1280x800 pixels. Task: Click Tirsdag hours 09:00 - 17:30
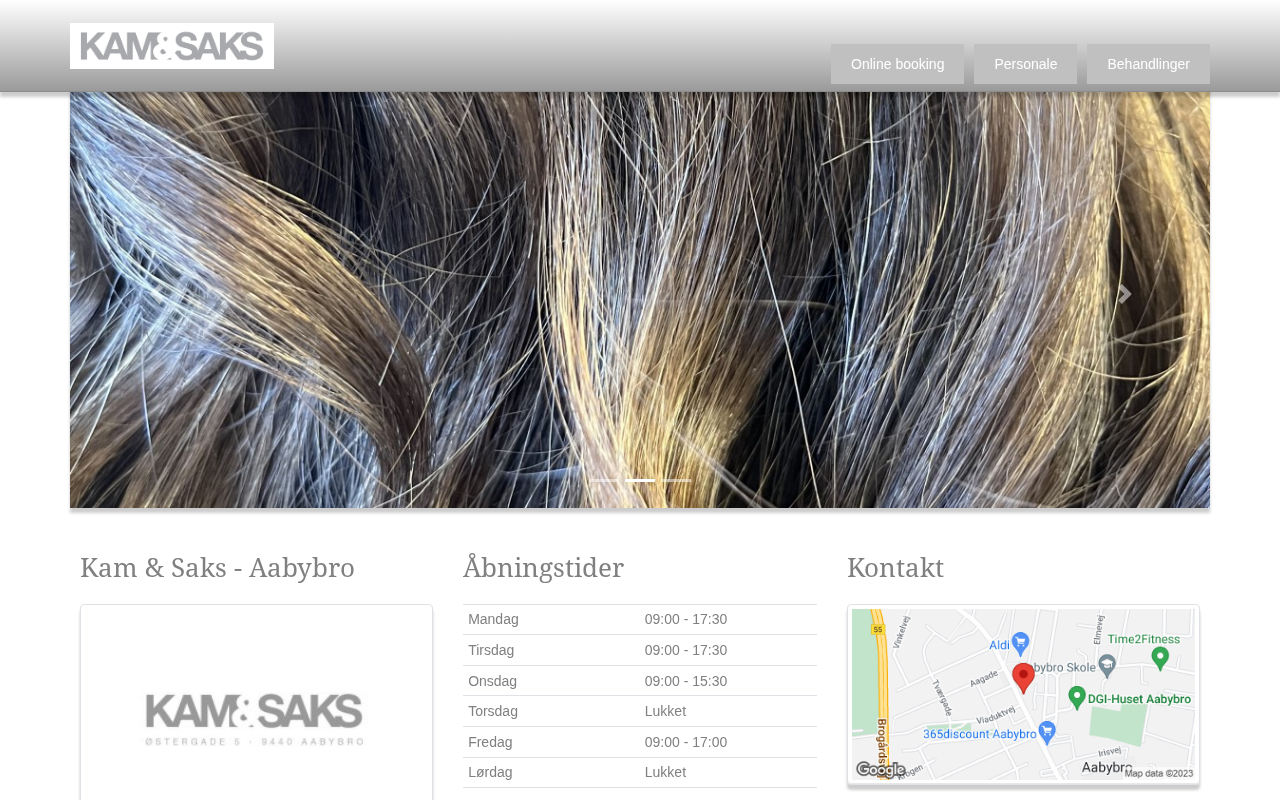click(x=686, y=650)
